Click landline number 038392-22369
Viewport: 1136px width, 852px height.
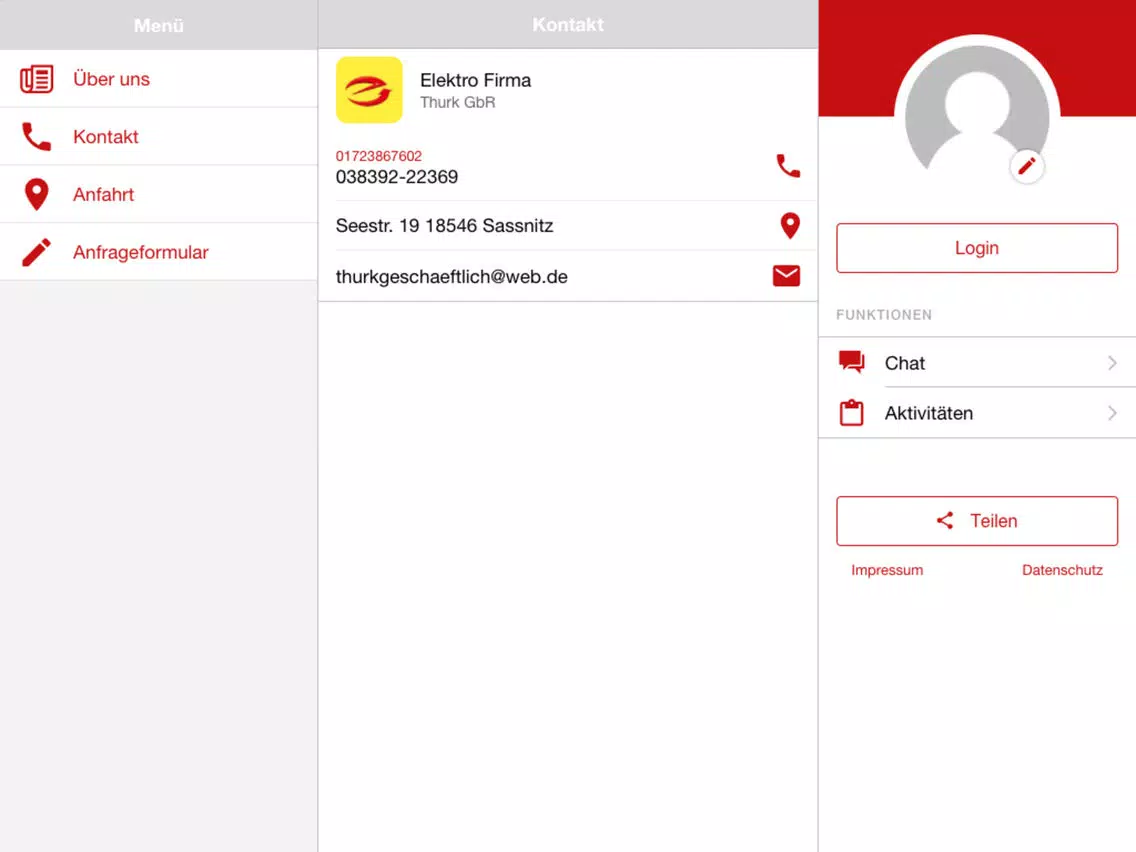coord(396,177)
